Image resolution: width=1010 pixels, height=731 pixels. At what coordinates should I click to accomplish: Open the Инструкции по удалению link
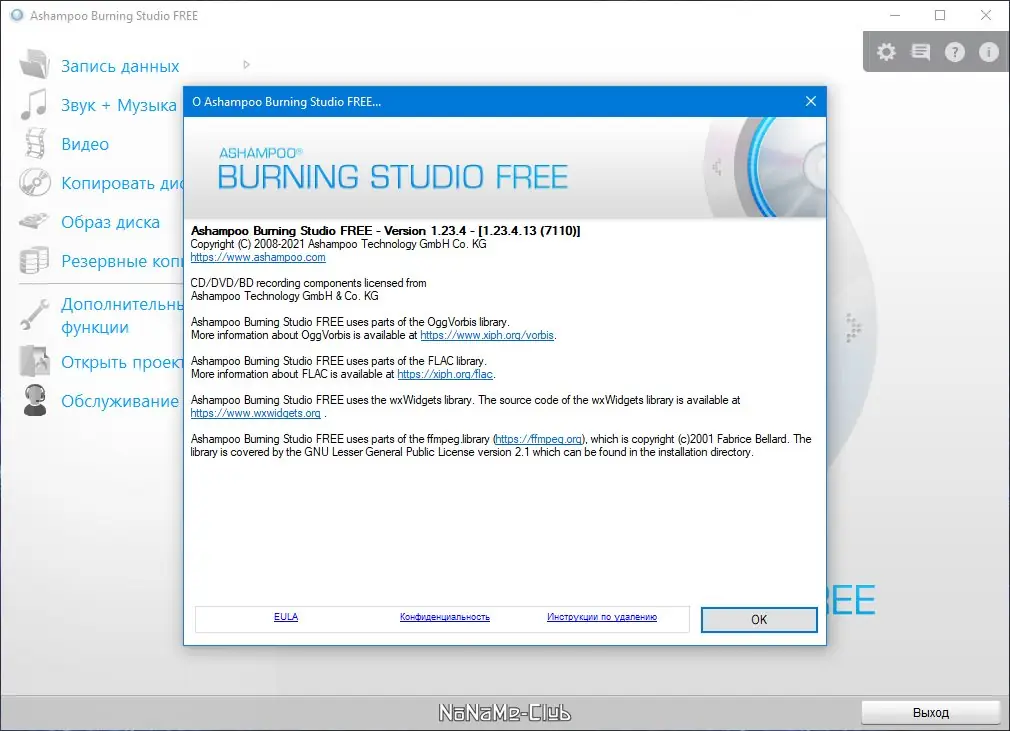click(602, 616)
